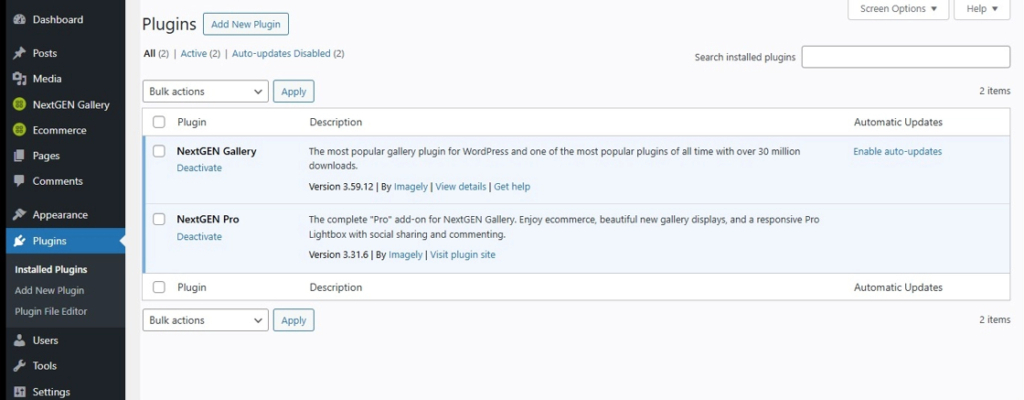The height and width of the screenshot is (400, 1024).
Task: Open the top Bulk actions dropdown
Action: click(x=206, y=92)
